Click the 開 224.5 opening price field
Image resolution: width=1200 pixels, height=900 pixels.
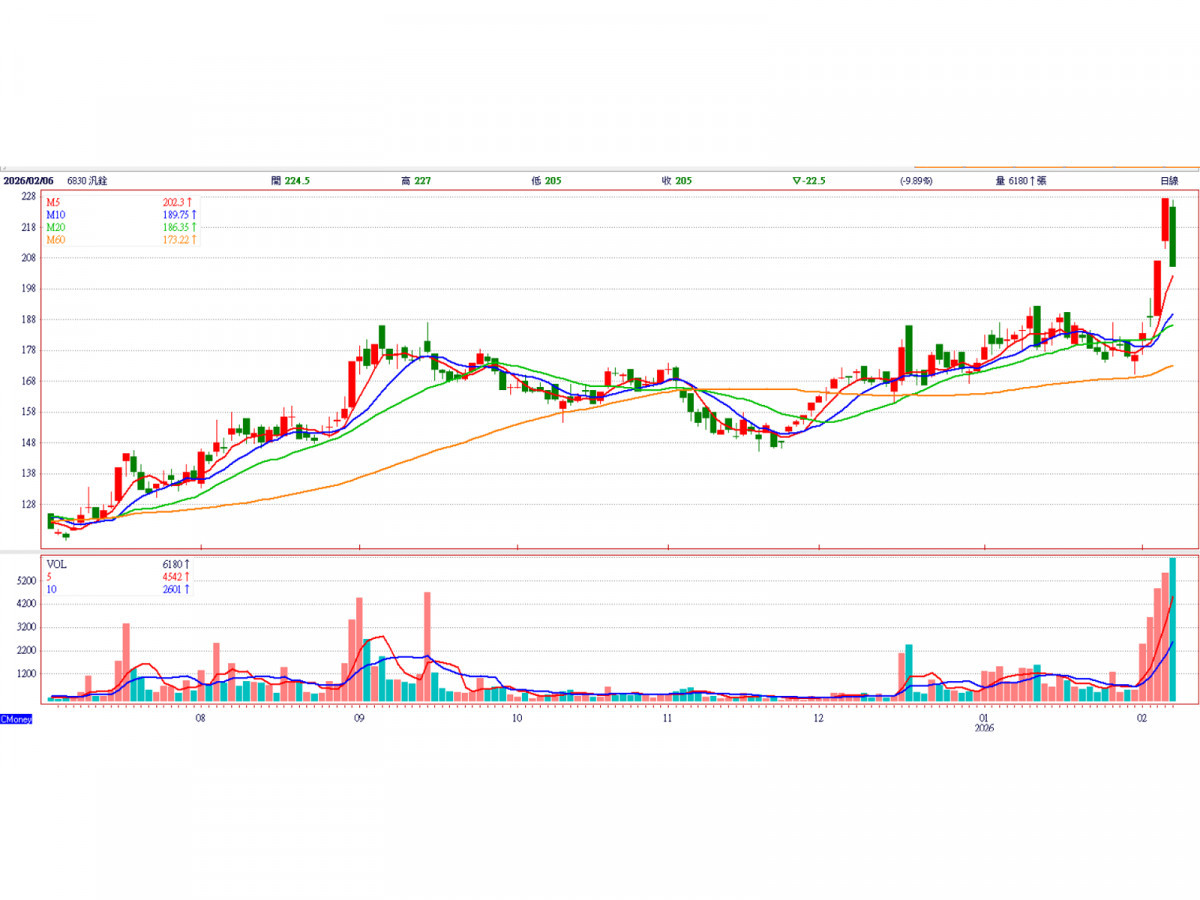290,181
